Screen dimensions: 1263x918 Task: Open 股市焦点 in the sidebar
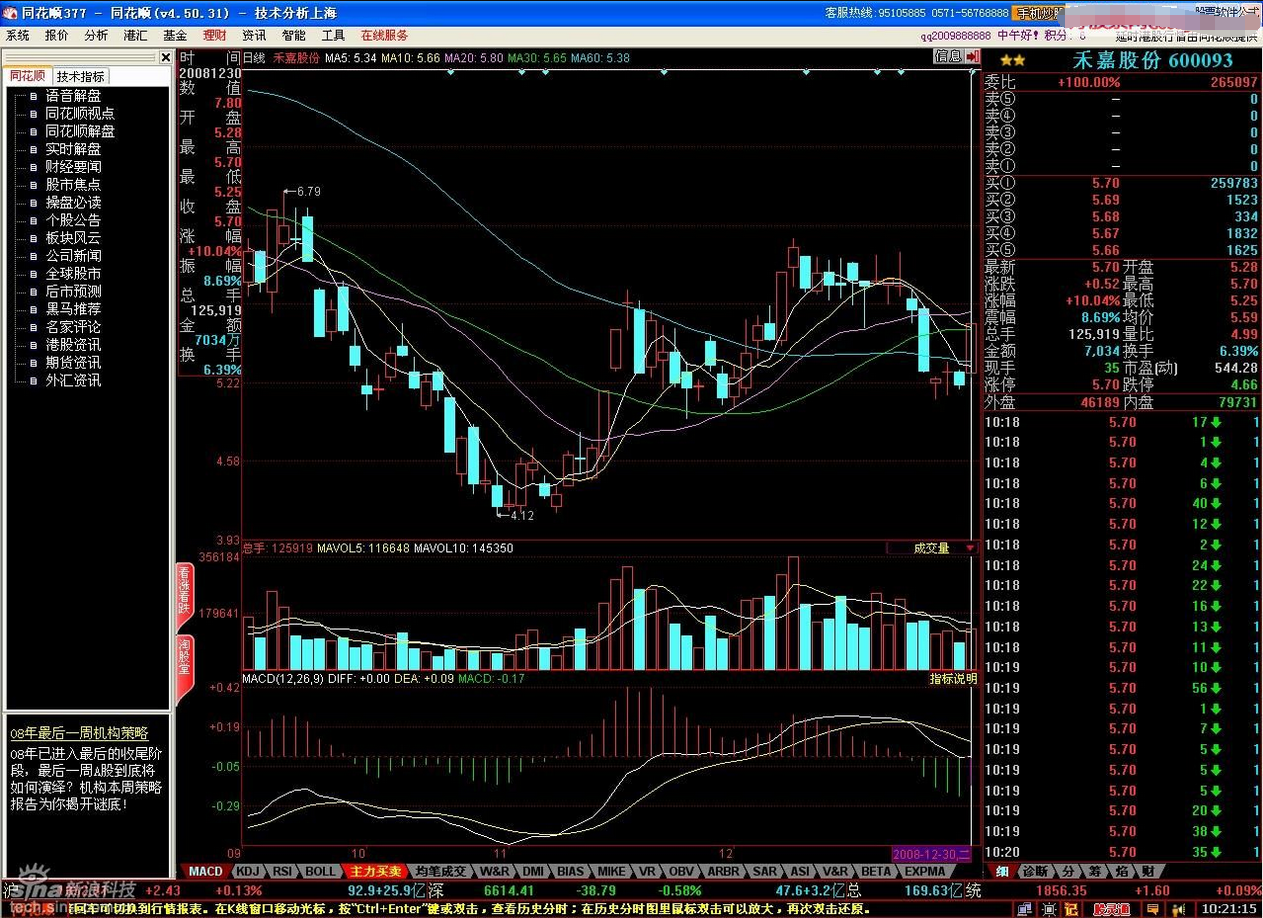(73, 185)
